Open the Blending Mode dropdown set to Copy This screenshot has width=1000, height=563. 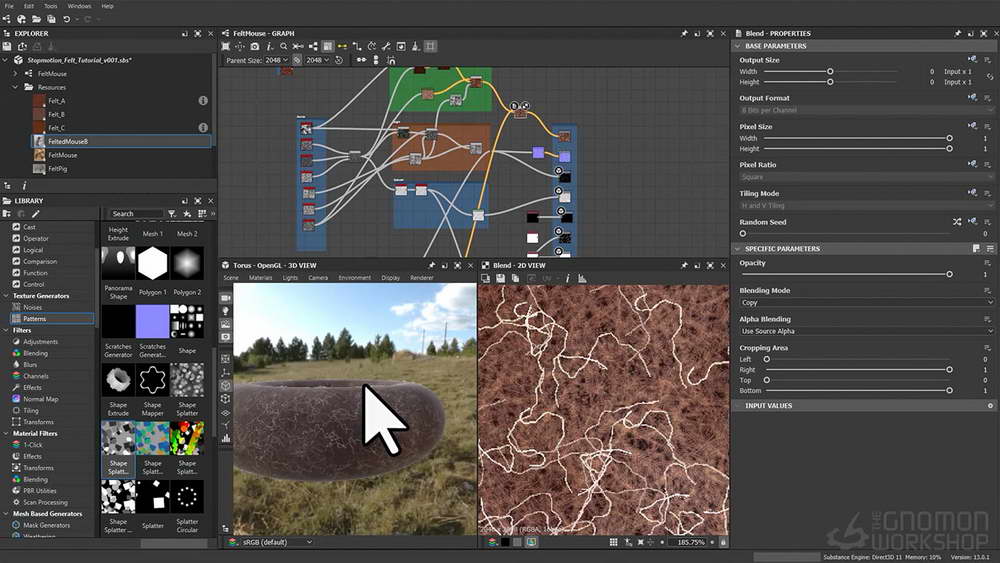coord(866,303)
